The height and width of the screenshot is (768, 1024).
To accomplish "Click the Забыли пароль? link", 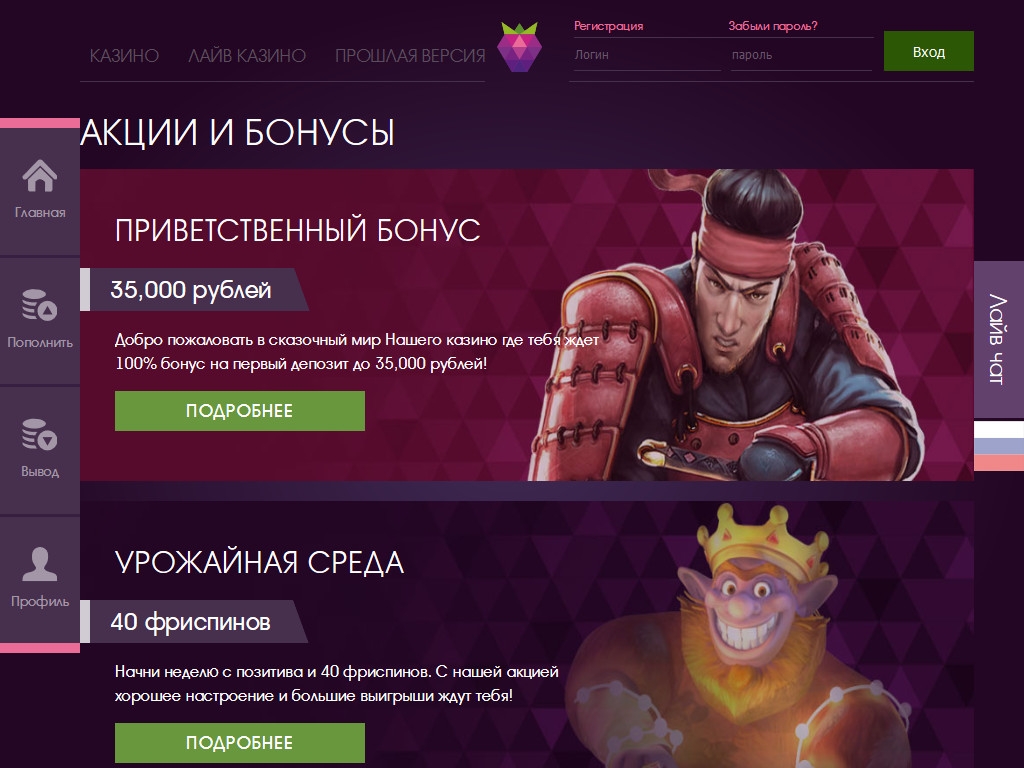I will (773, 26).
